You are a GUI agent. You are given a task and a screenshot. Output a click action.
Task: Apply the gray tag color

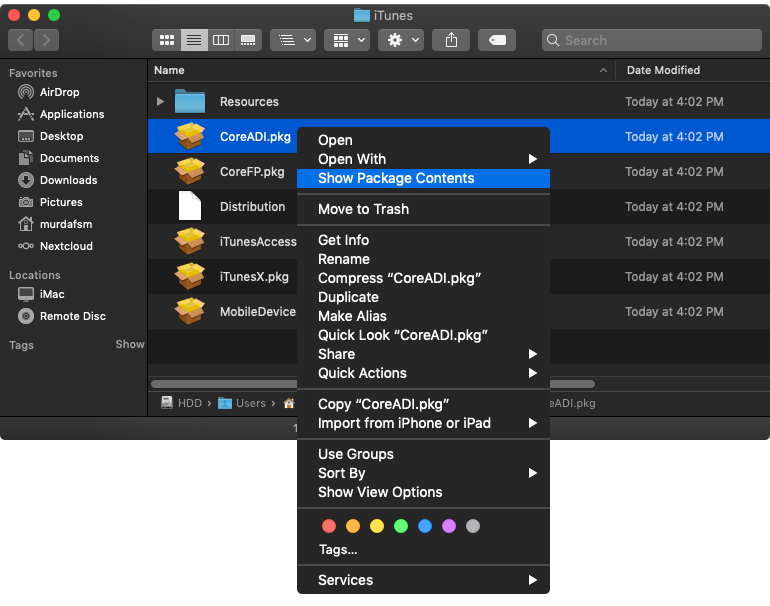473,526
